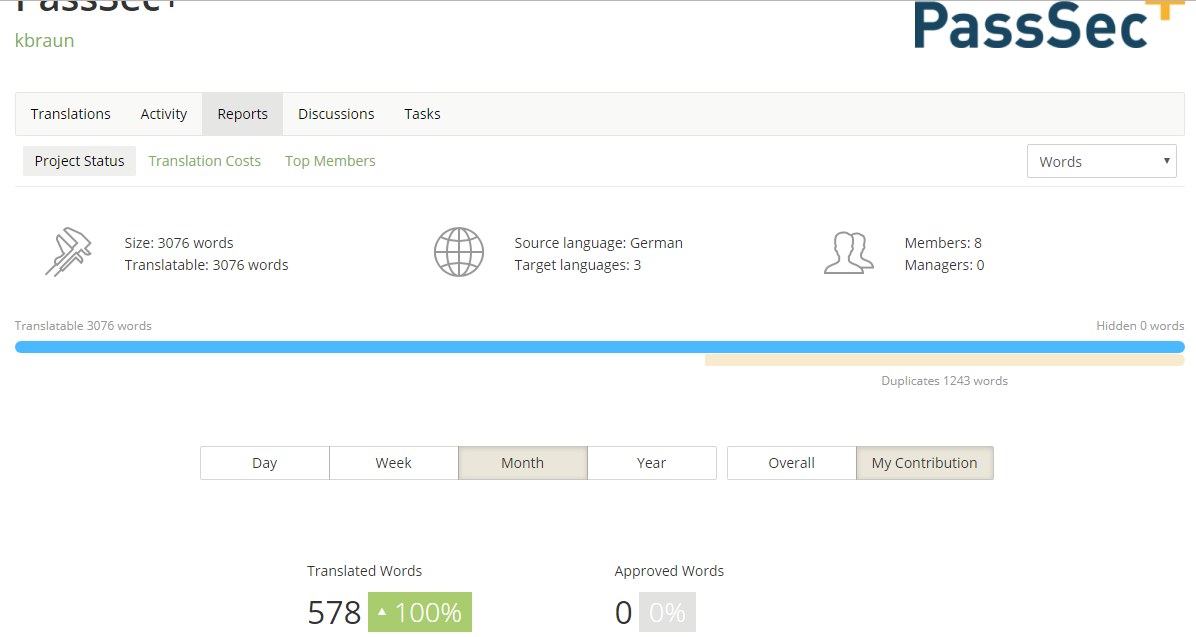The height and width of the screenshot is (637, 1196).
Task: Open the Translations tab
Action: (x=71, y=114)
